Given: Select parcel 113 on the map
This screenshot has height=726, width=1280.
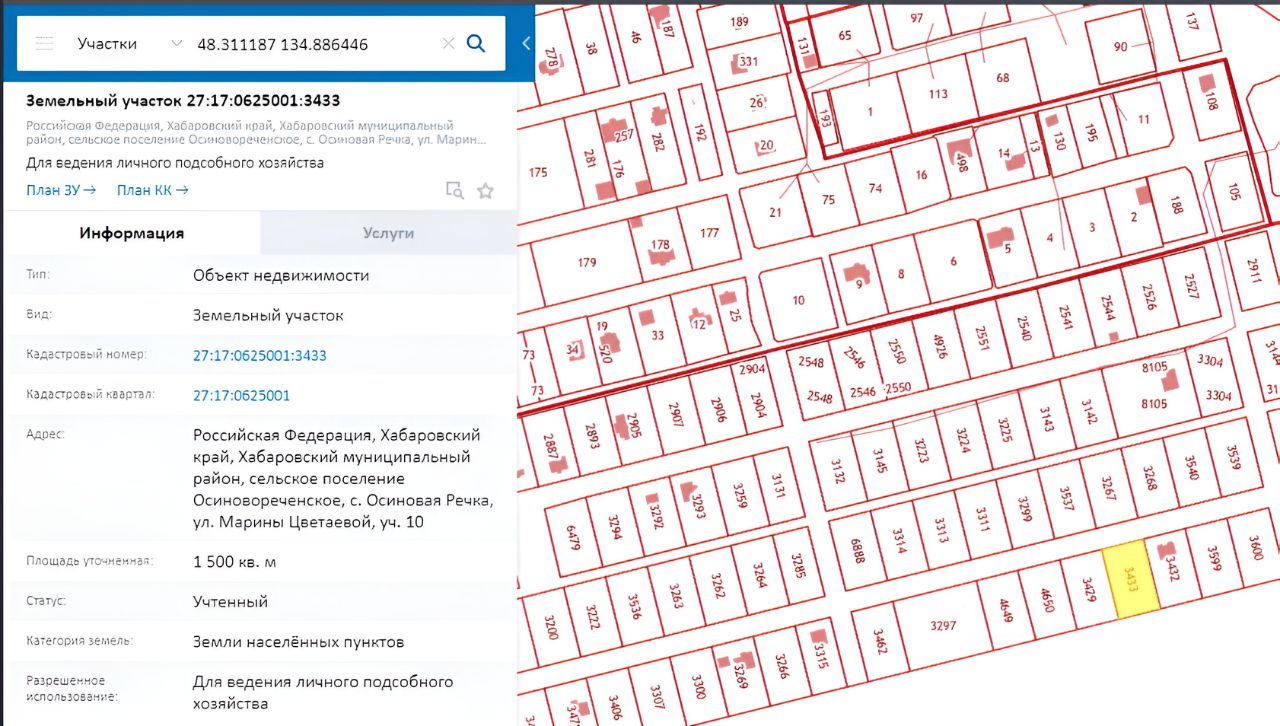Looking at the screenshot, I should [x=937, y=94].
